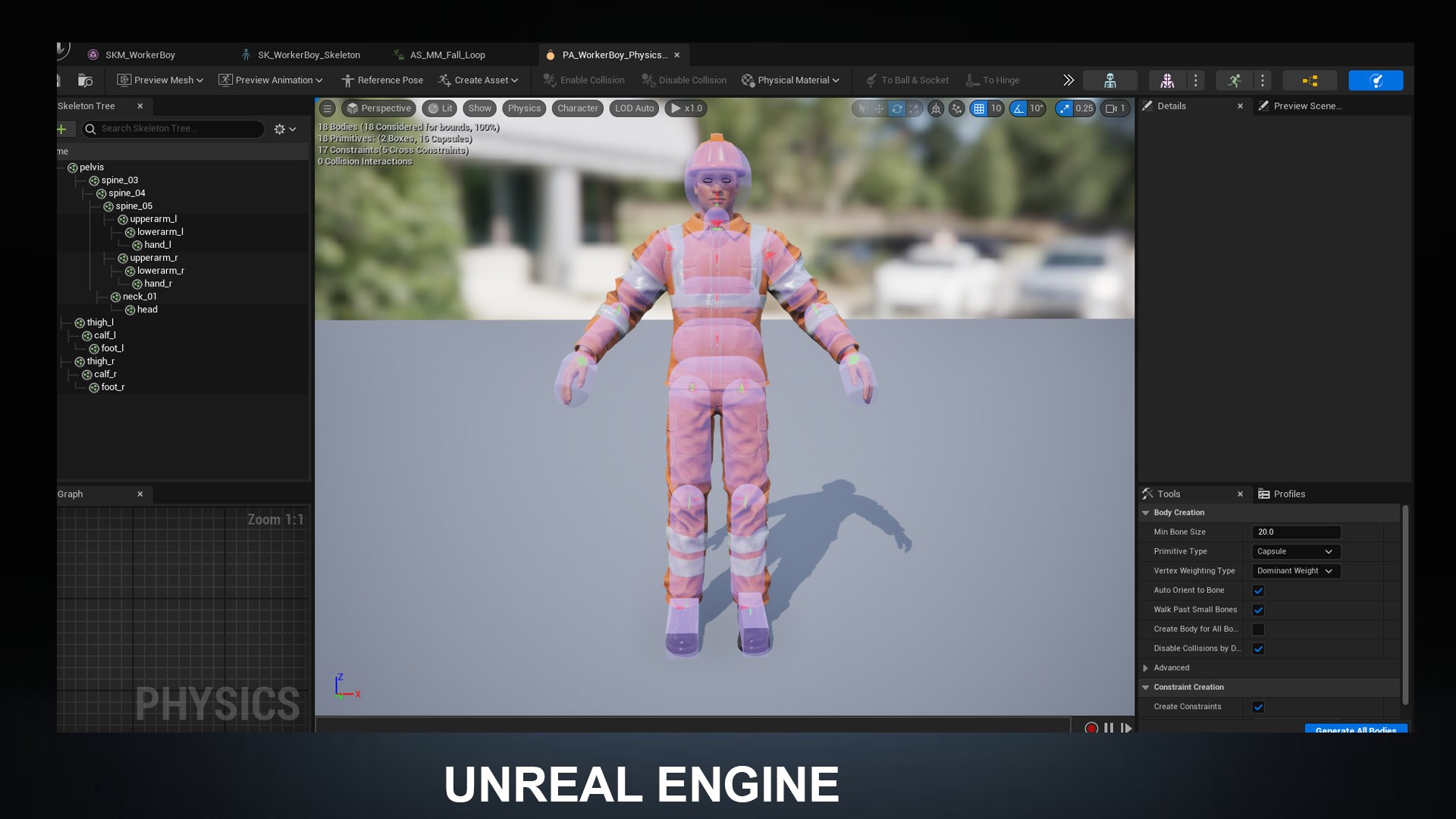
Task: Enable Create Body for All Bones
Action: coord(1258,629)
